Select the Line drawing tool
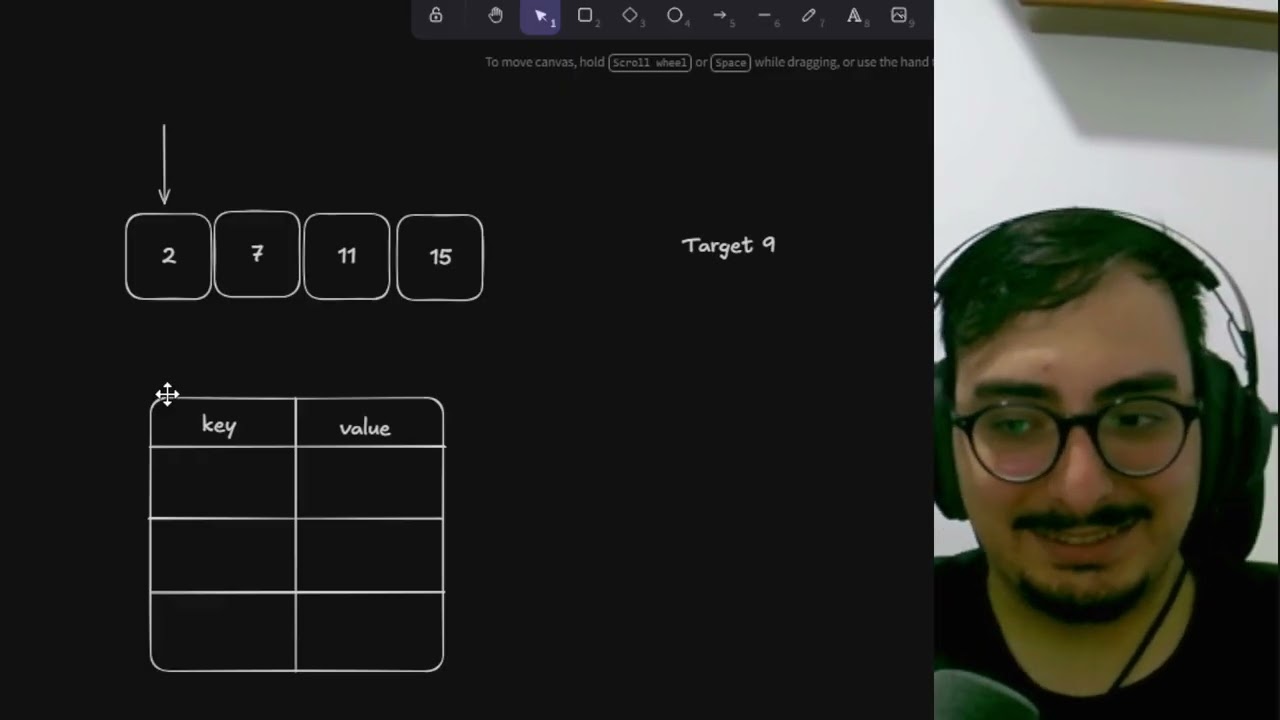This screenshot has height=720, width=1280. (x=765, y=15)
